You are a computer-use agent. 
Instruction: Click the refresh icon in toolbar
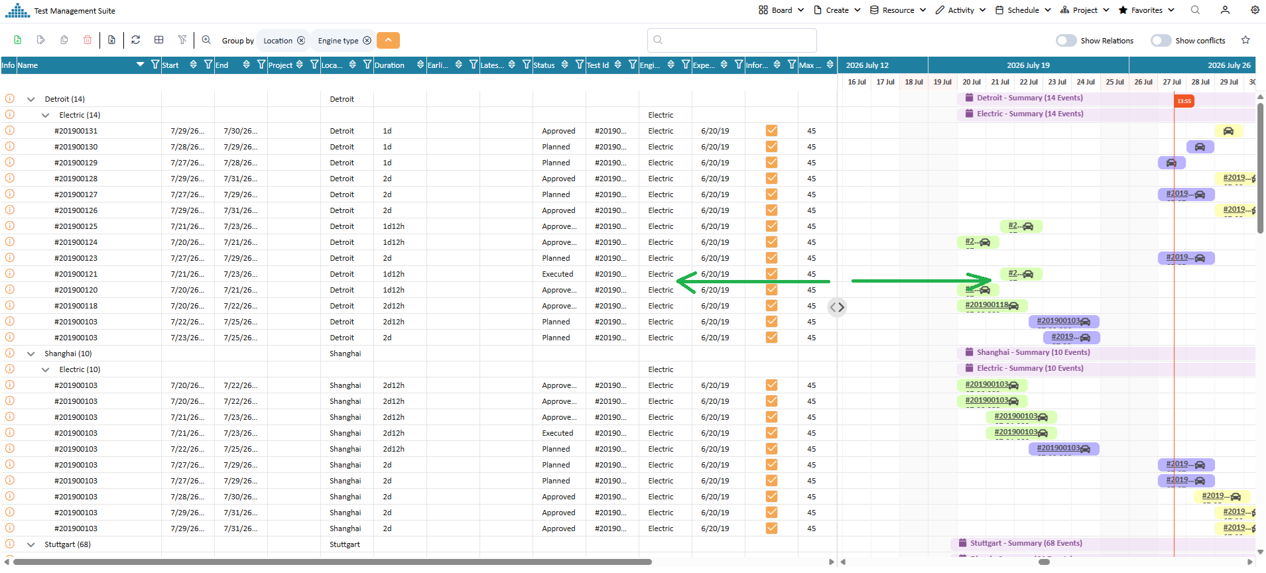(x=136, y=40)
